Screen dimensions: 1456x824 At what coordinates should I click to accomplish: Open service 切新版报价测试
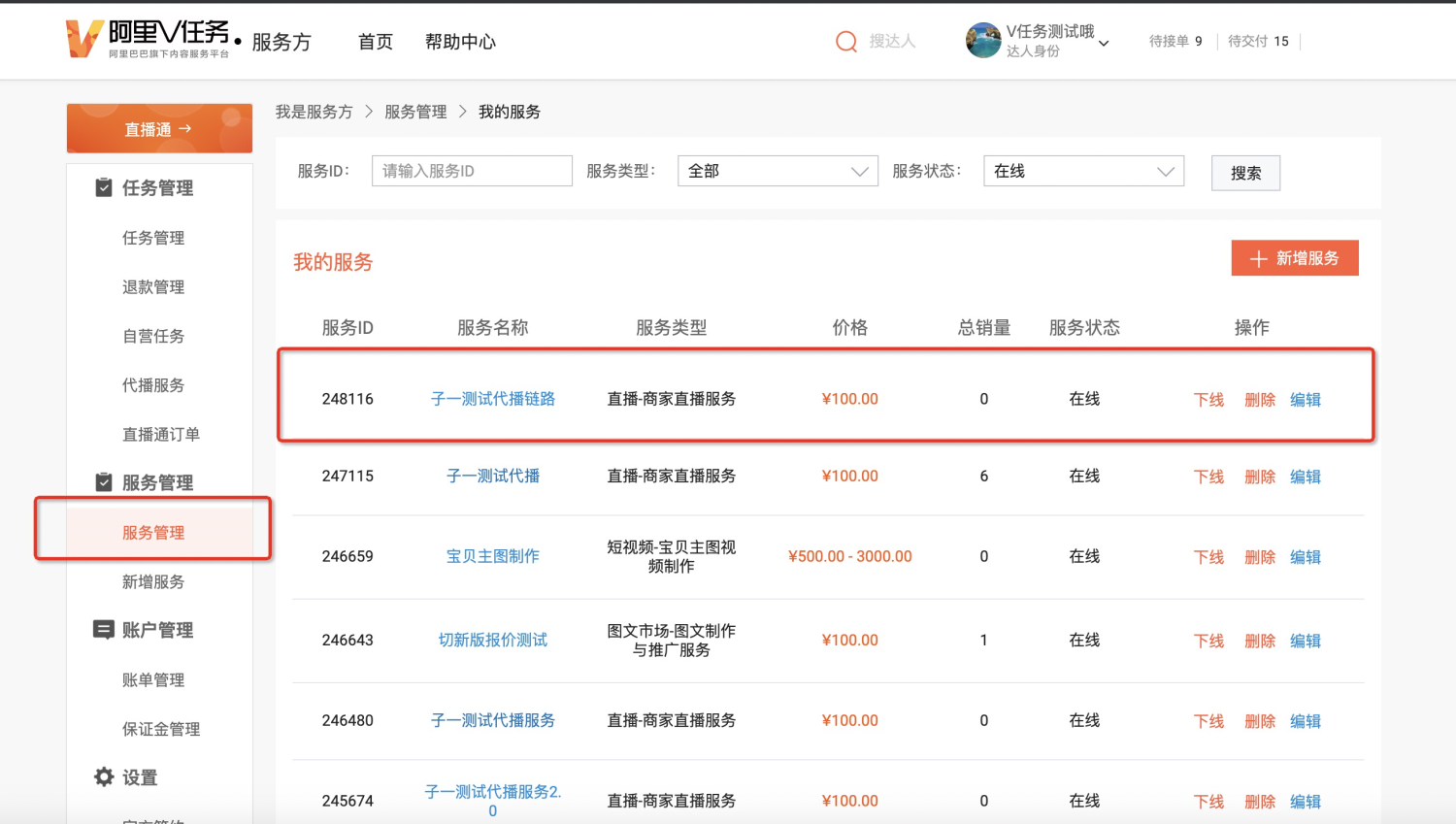pos(493,640)
